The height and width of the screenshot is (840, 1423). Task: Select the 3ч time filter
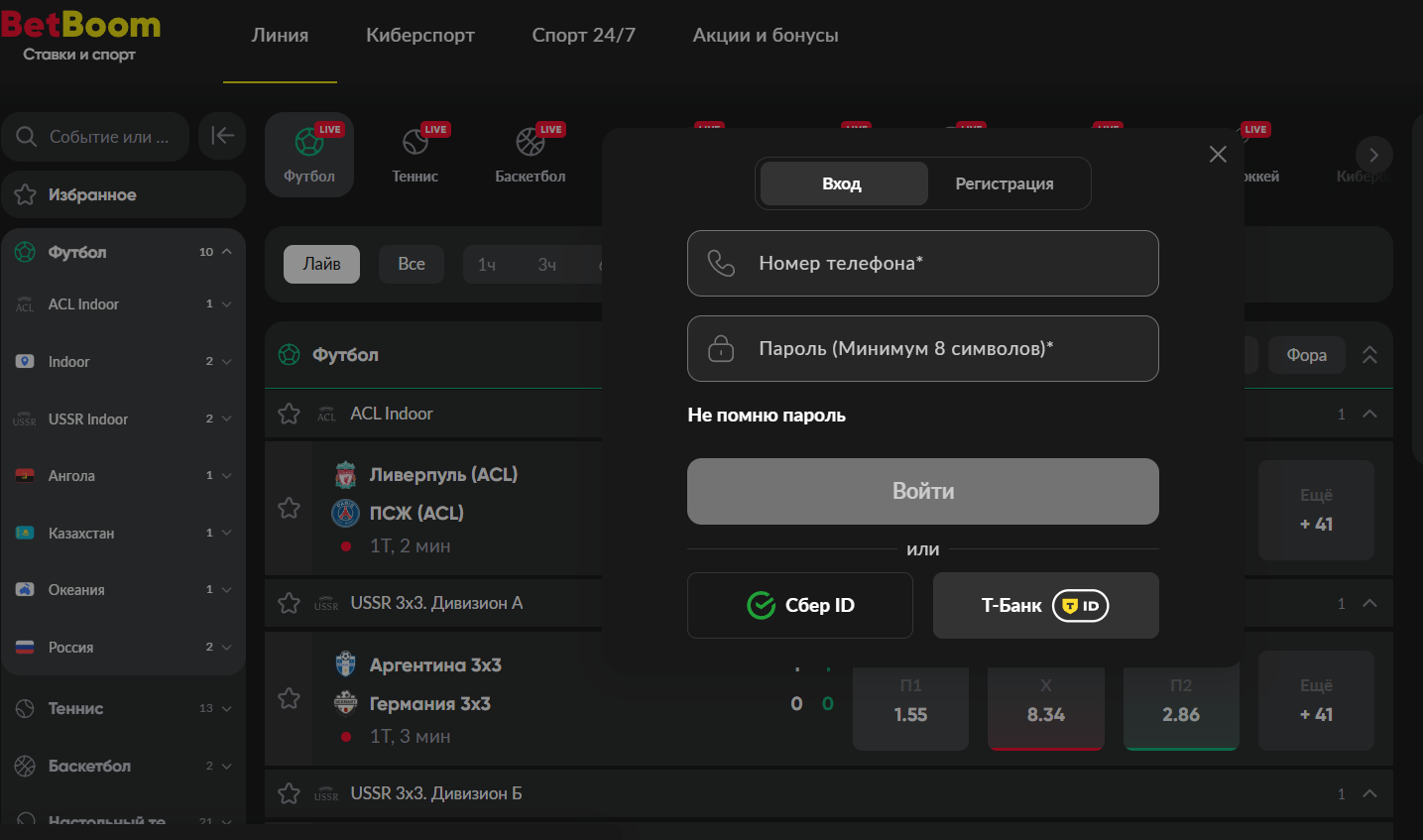point(547,265)
